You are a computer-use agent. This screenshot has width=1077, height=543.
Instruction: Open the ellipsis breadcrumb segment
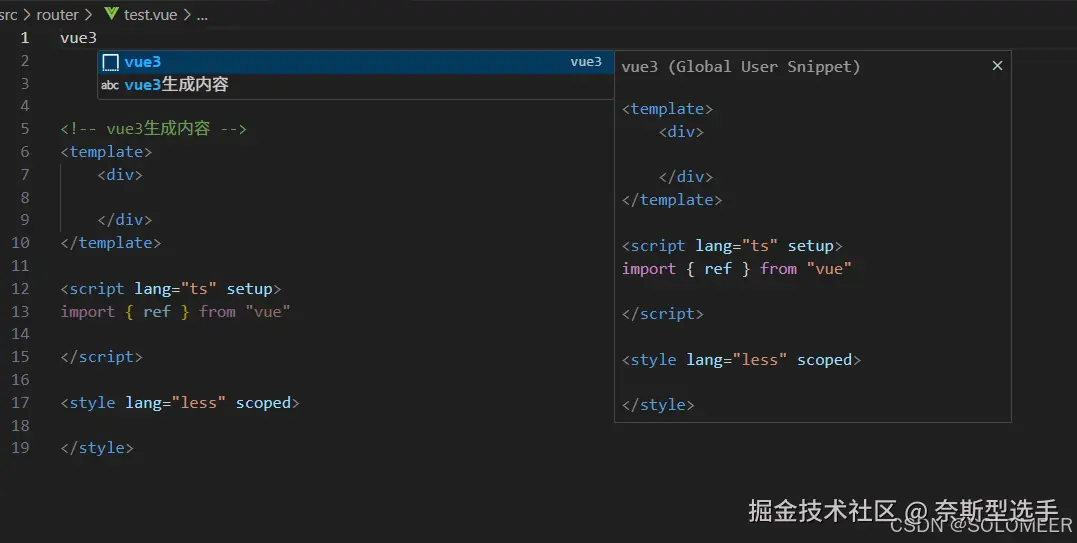tap(202, 14)
